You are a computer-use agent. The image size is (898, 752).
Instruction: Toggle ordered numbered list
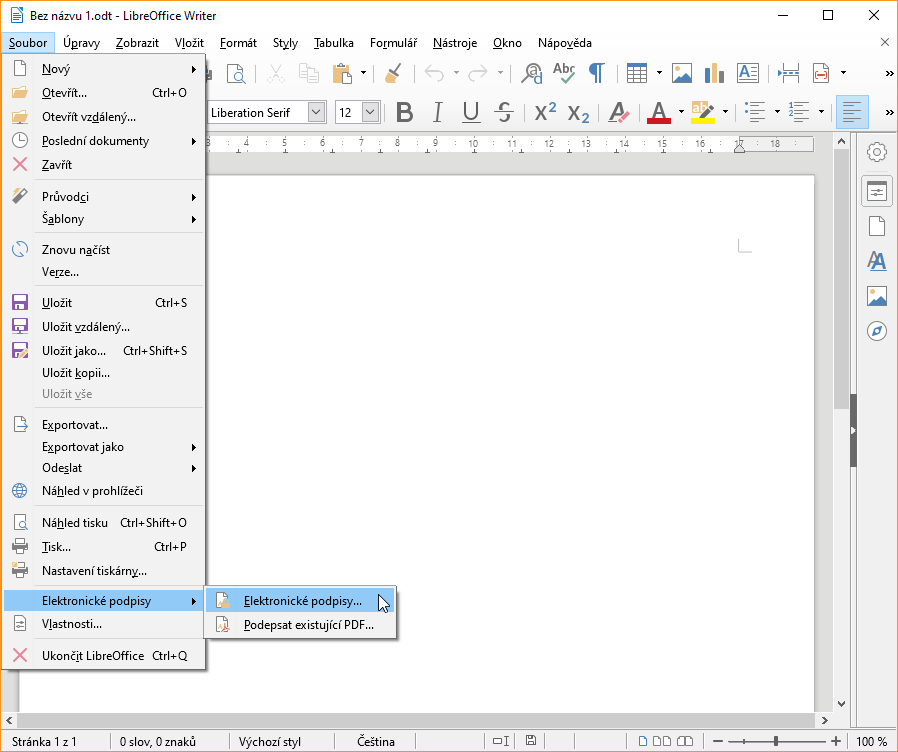[x=798, y=112]
